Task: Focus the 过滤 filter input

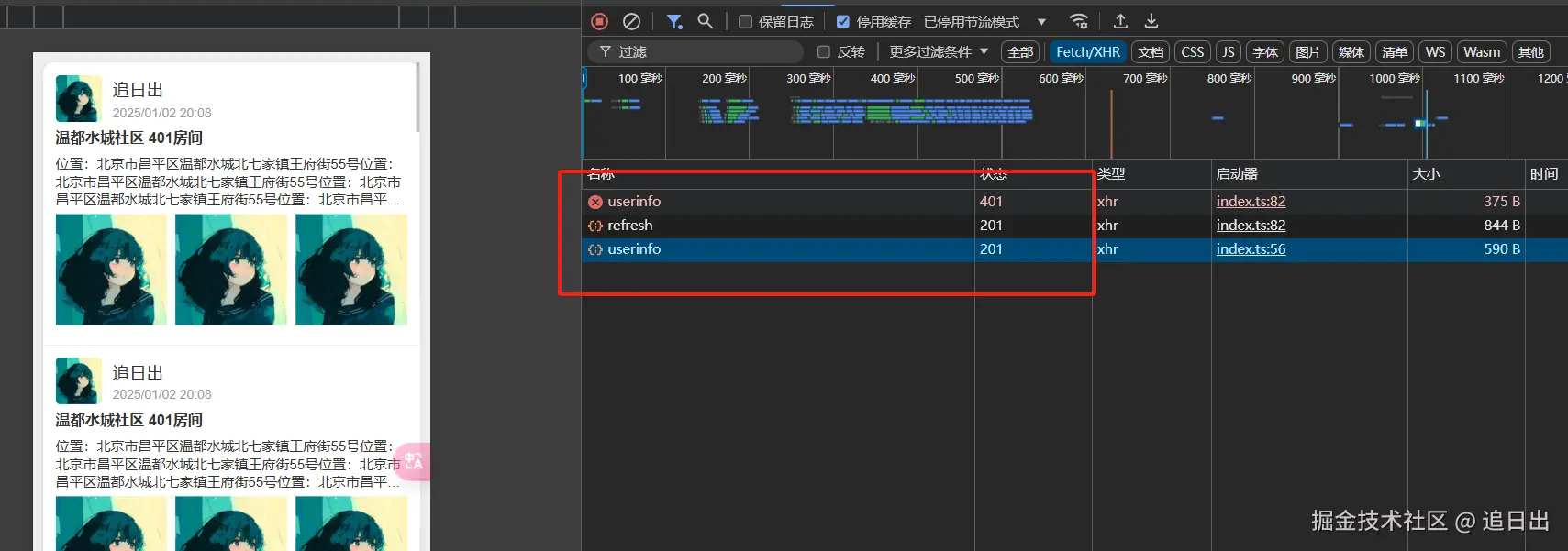Action: pos(697,52)
